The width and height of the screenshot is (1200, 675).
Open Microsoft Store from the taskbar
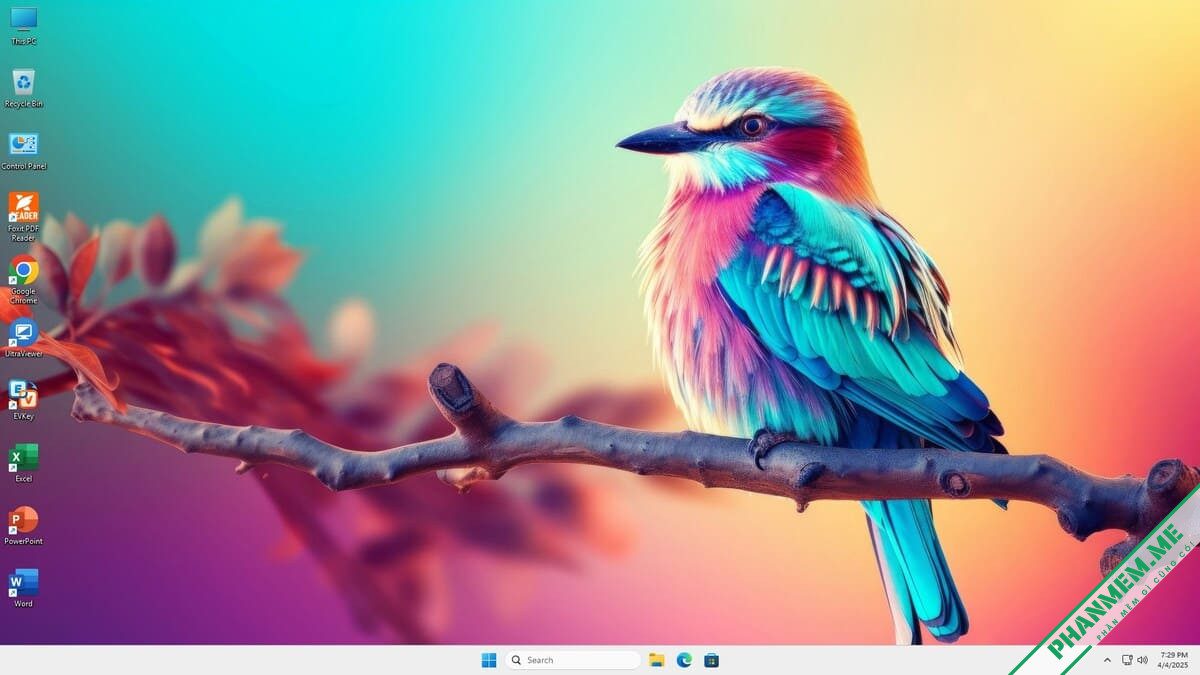pyautogui.click(x=711, y=660)
